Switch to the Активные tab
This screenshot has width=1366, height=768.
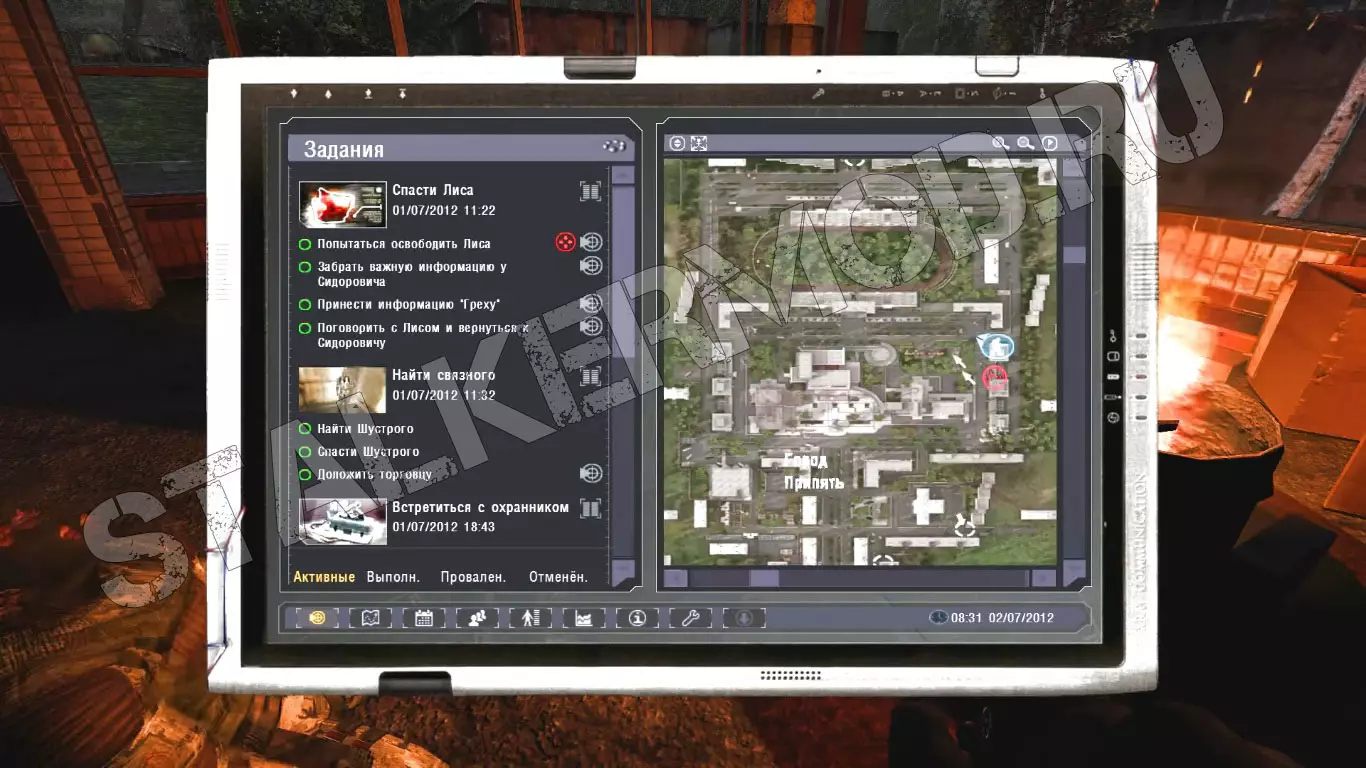point(324,577)
